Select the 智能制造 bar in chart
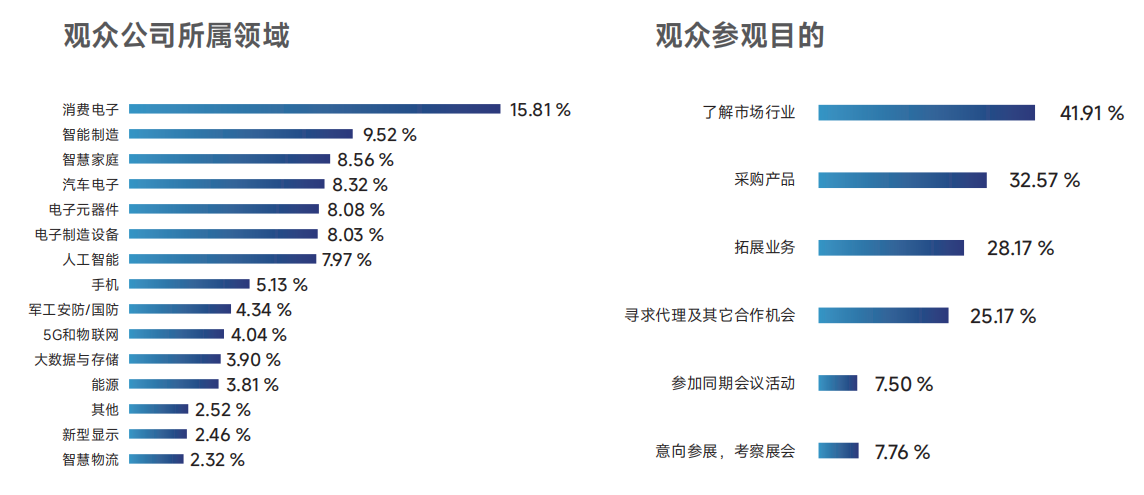 point(241,134)
